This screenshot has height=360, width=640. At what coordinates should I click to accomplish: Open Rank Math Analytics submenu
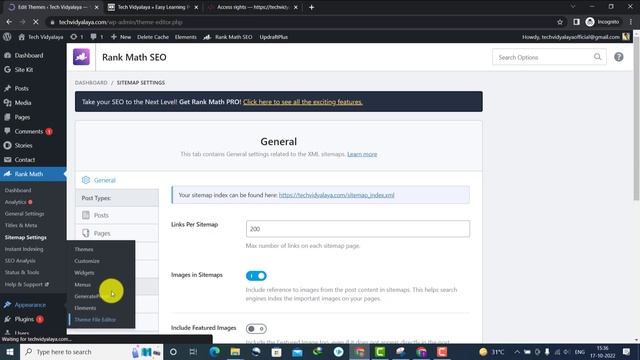click(x=16, y=202)
